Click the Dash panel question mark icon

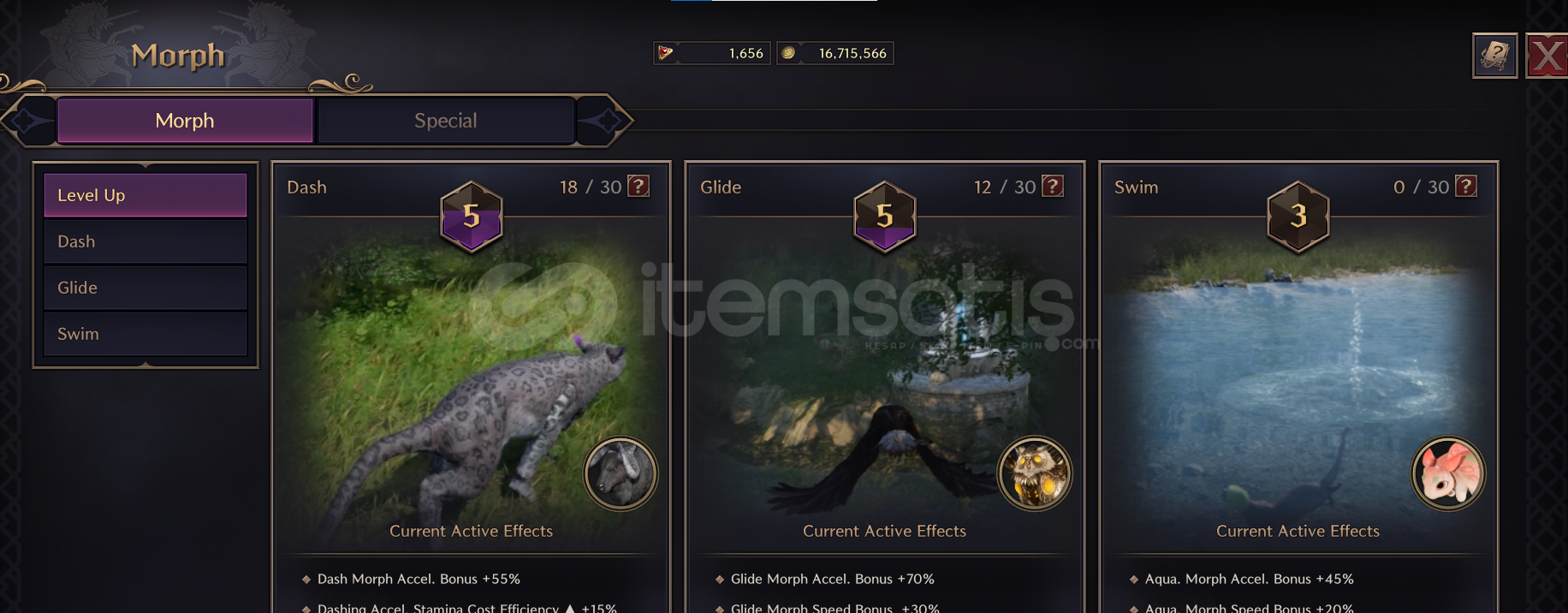[638, 186]
